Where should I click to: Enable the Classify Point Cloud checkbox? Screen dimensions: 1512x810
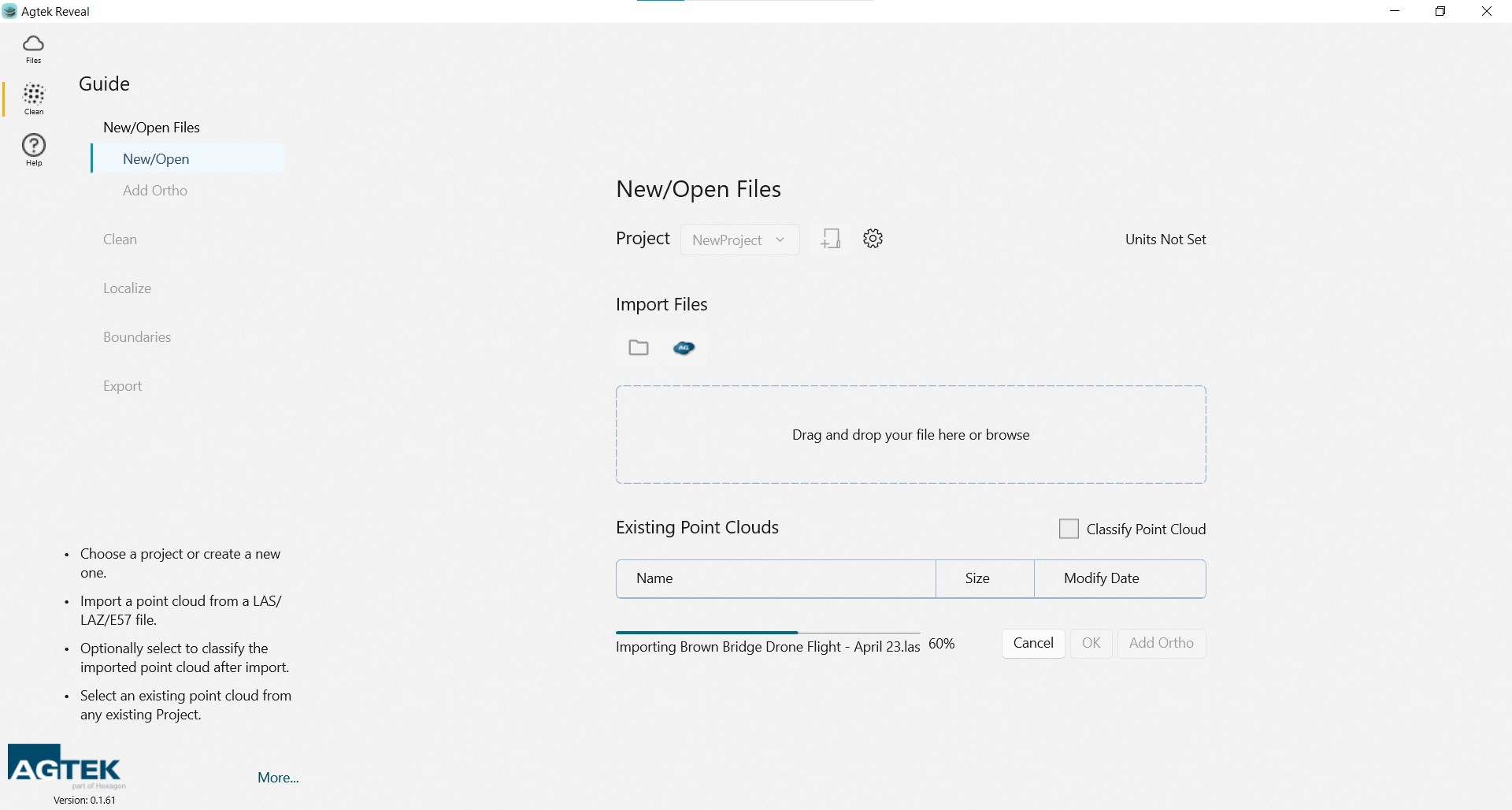coord(1069,529)
